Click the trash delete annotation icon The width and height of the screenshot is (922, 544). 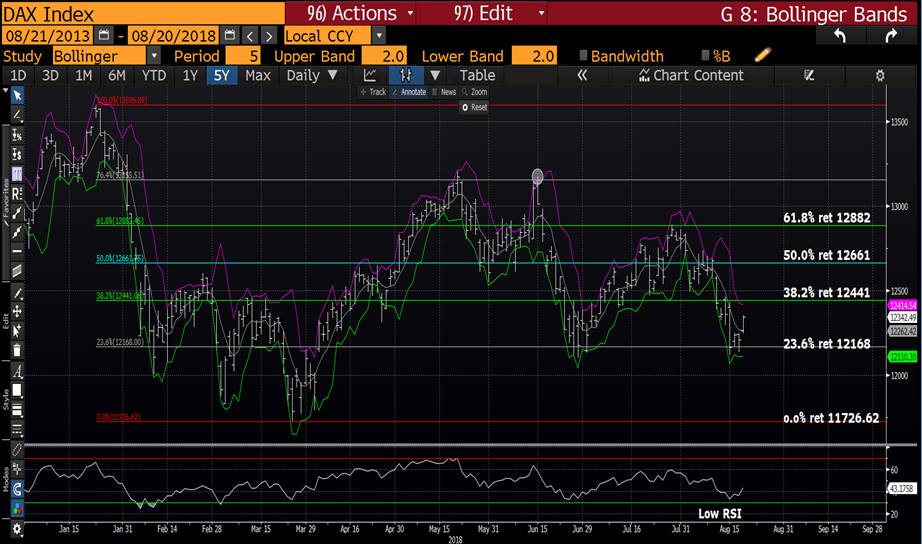[x=17, y=351]
